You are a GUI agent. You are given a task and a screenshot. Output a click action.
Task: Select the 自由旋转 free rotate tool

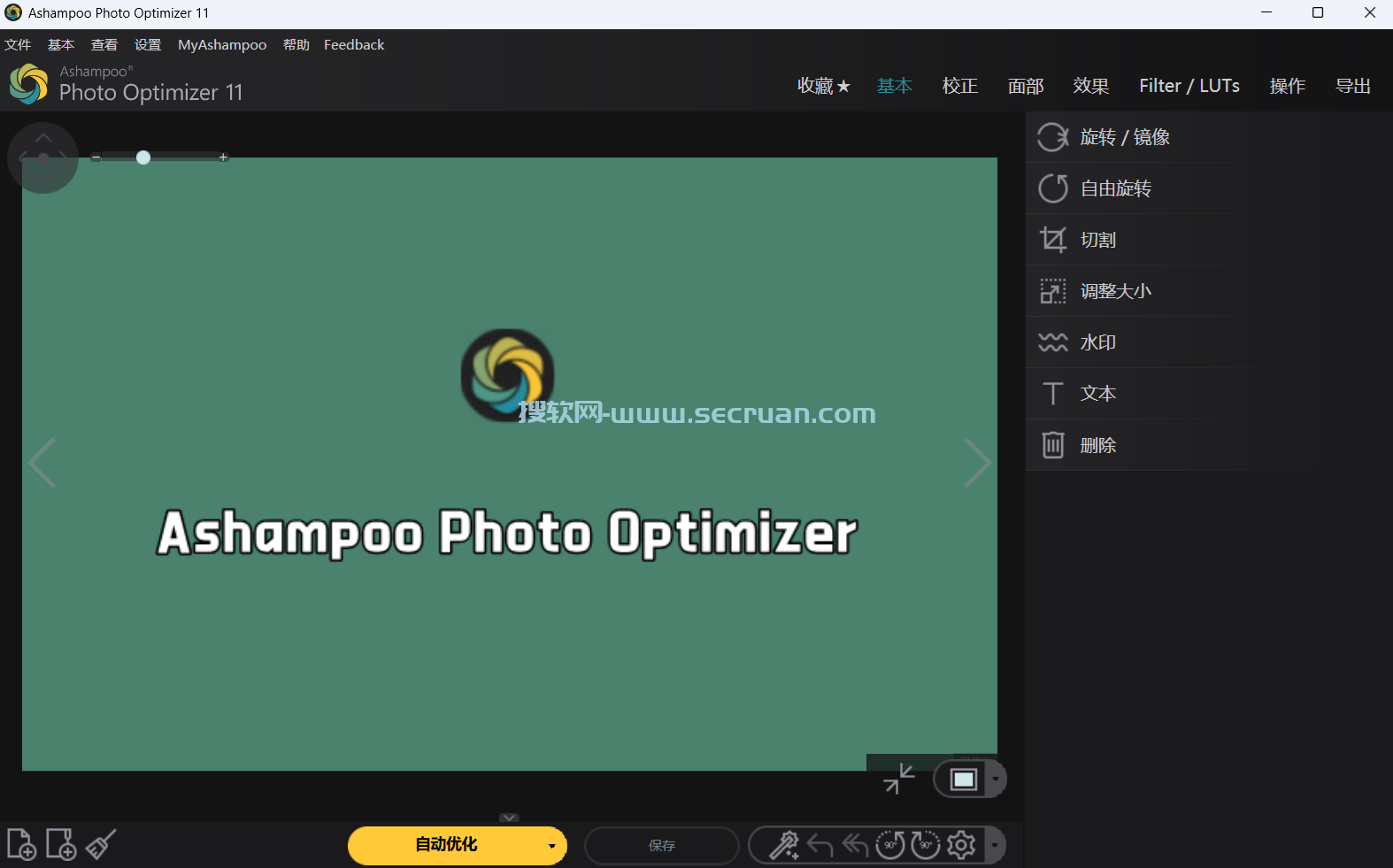(x=1208, y=188)
